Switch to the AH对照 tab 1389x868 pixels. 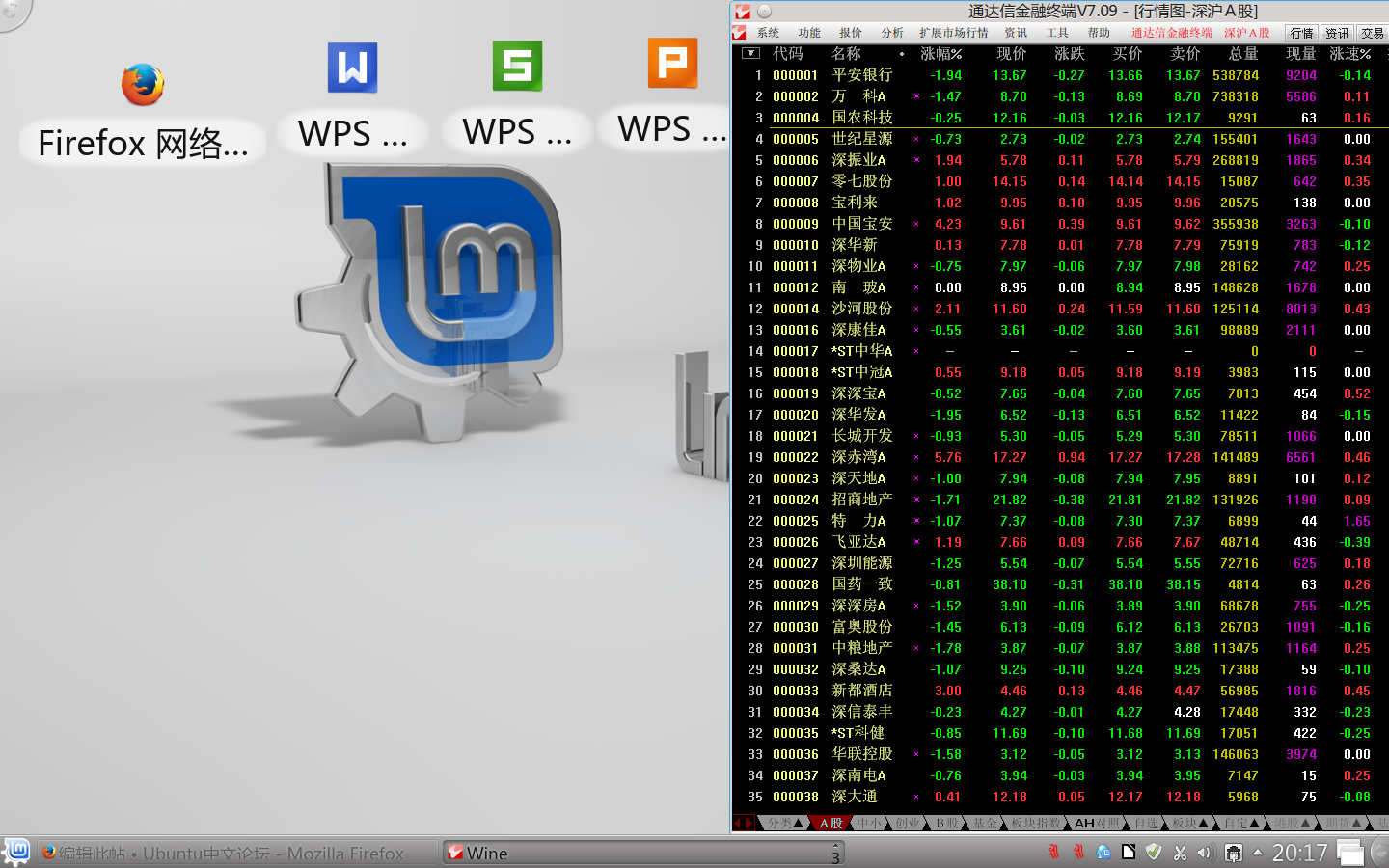[x=1098, y=823]
